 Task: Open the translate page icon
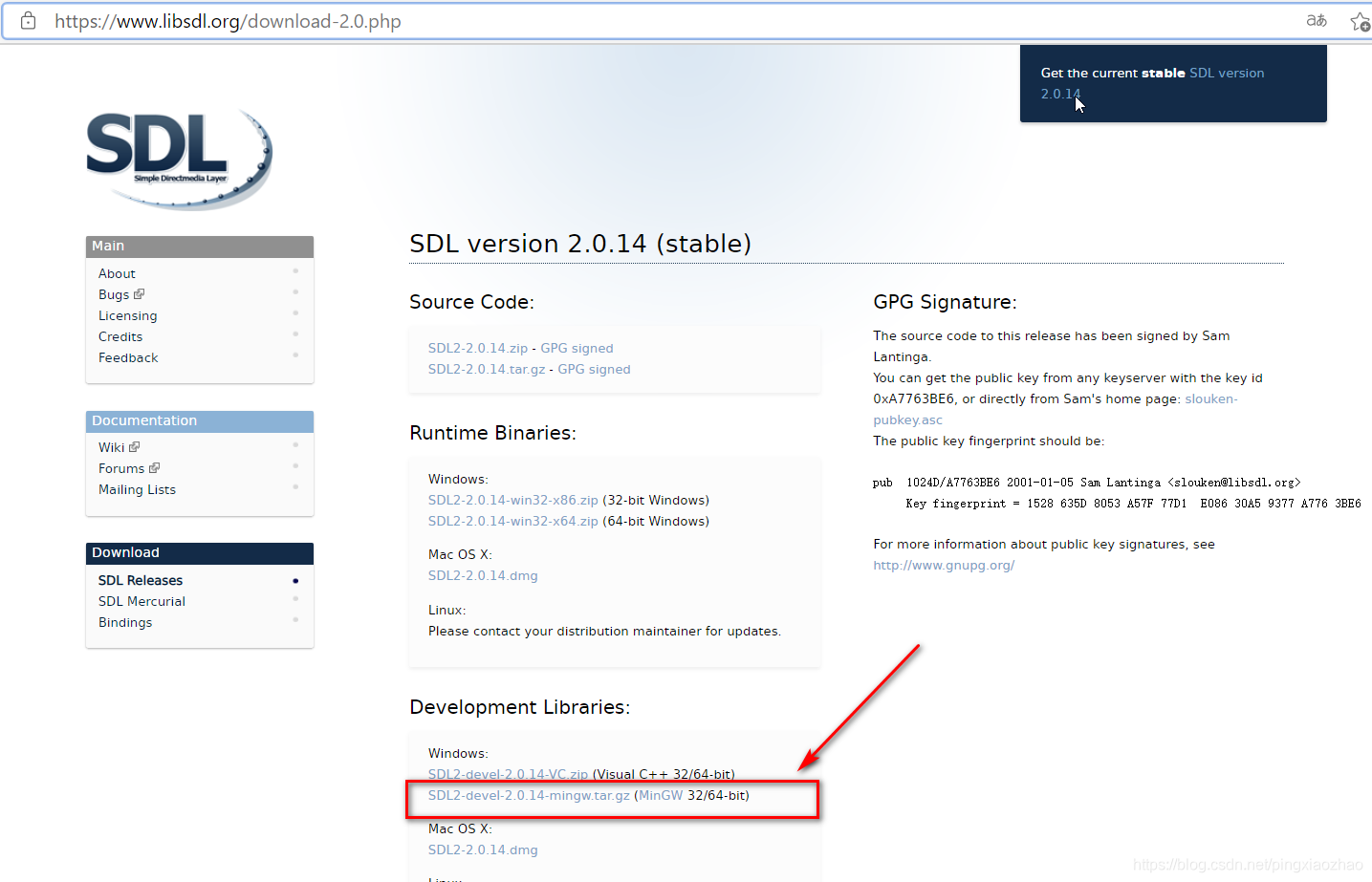(1317, 20)
